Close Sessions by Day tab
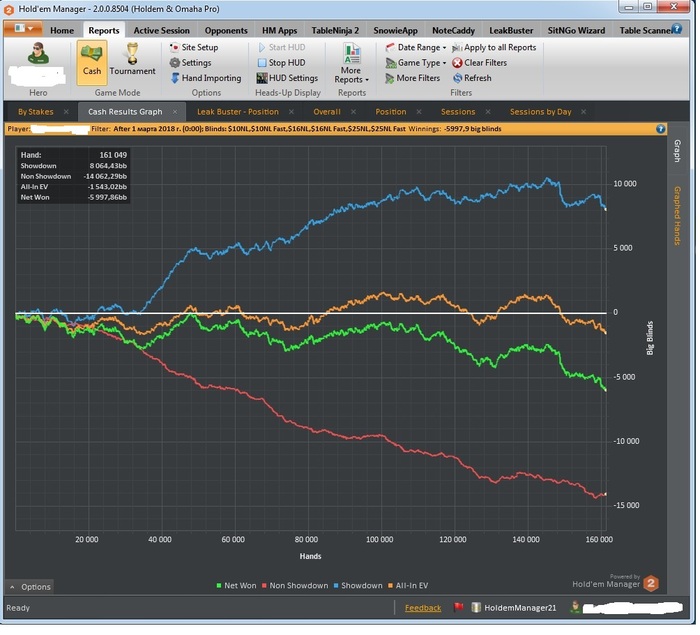700x635 pixels. pyautogui.click(x=583, y=112)
